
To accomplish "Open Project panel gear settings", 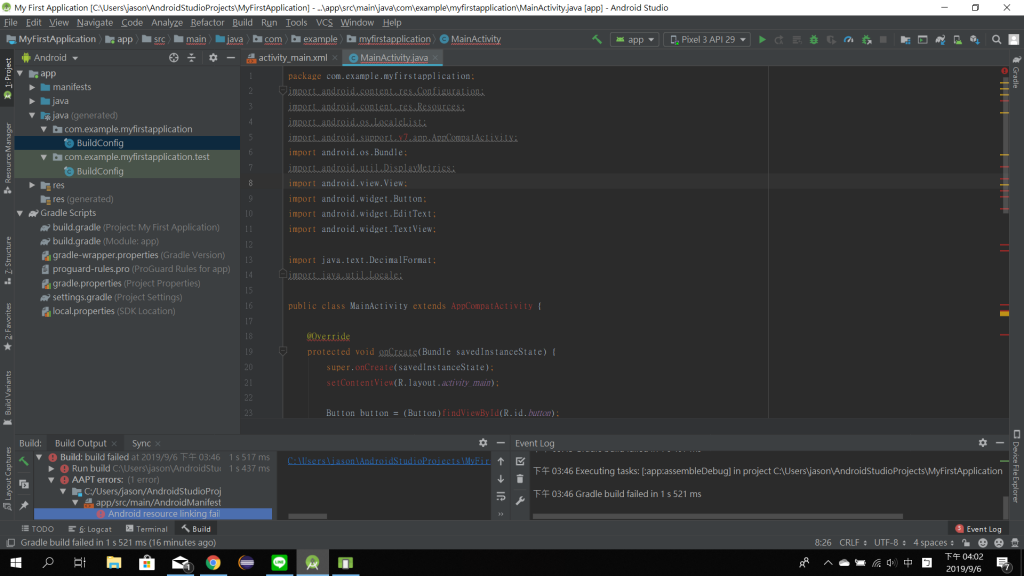I will click(213, 57).
